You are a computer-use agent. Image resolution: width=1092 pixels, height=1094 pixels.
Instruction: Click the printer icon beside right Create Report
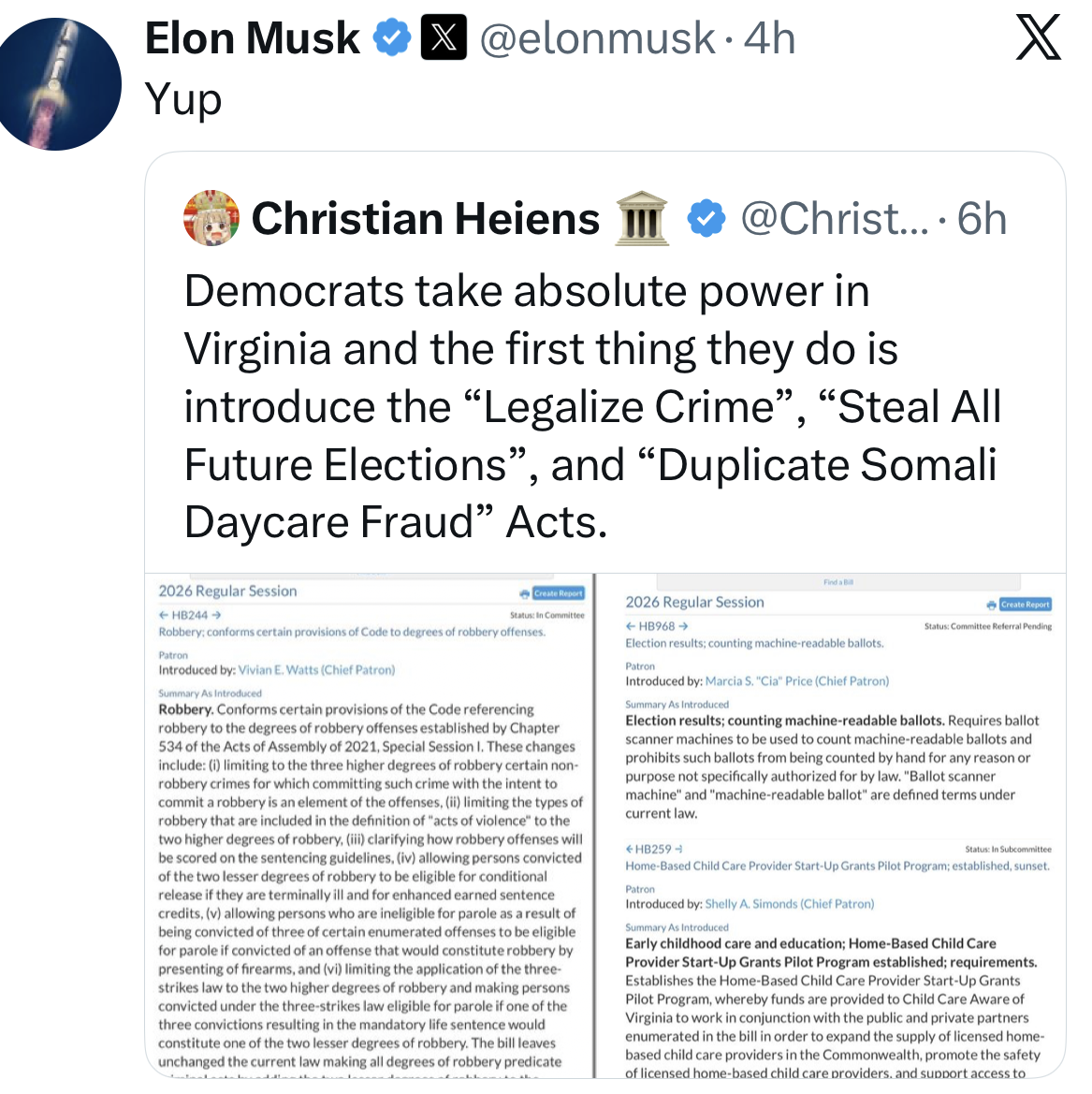[x=992, y=605]
